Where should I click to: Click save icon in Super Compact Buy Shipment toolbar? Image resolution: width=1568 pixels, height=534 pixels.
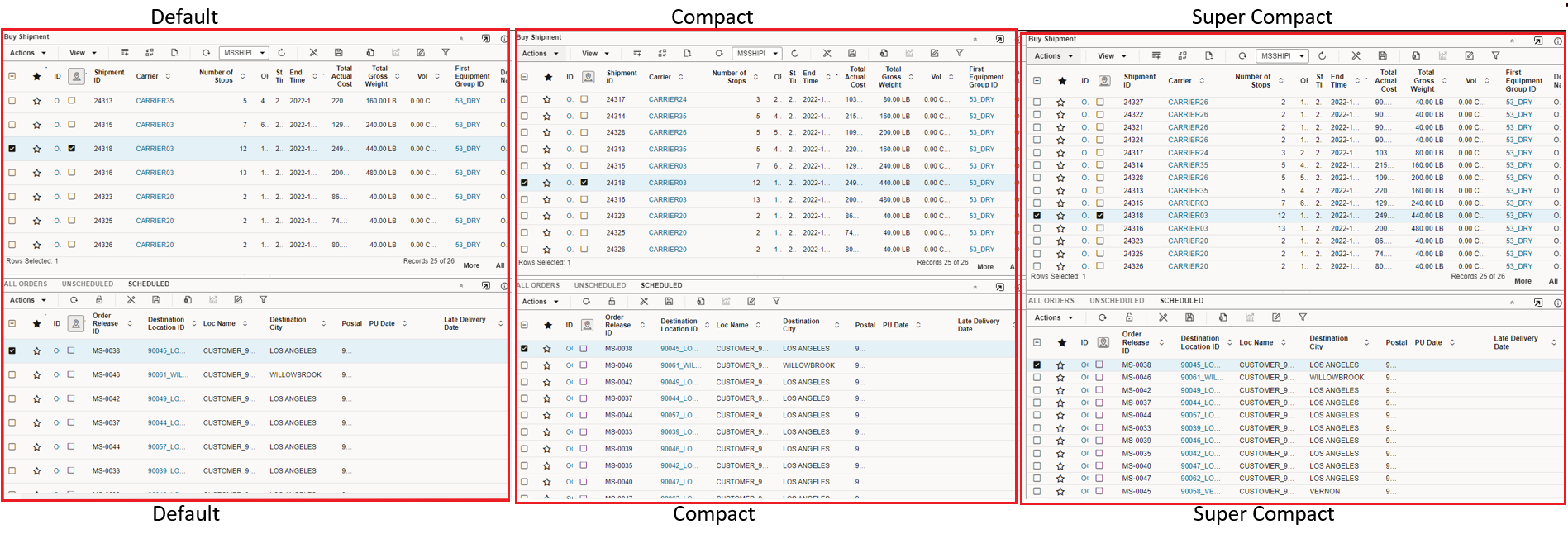[1382, 55]
